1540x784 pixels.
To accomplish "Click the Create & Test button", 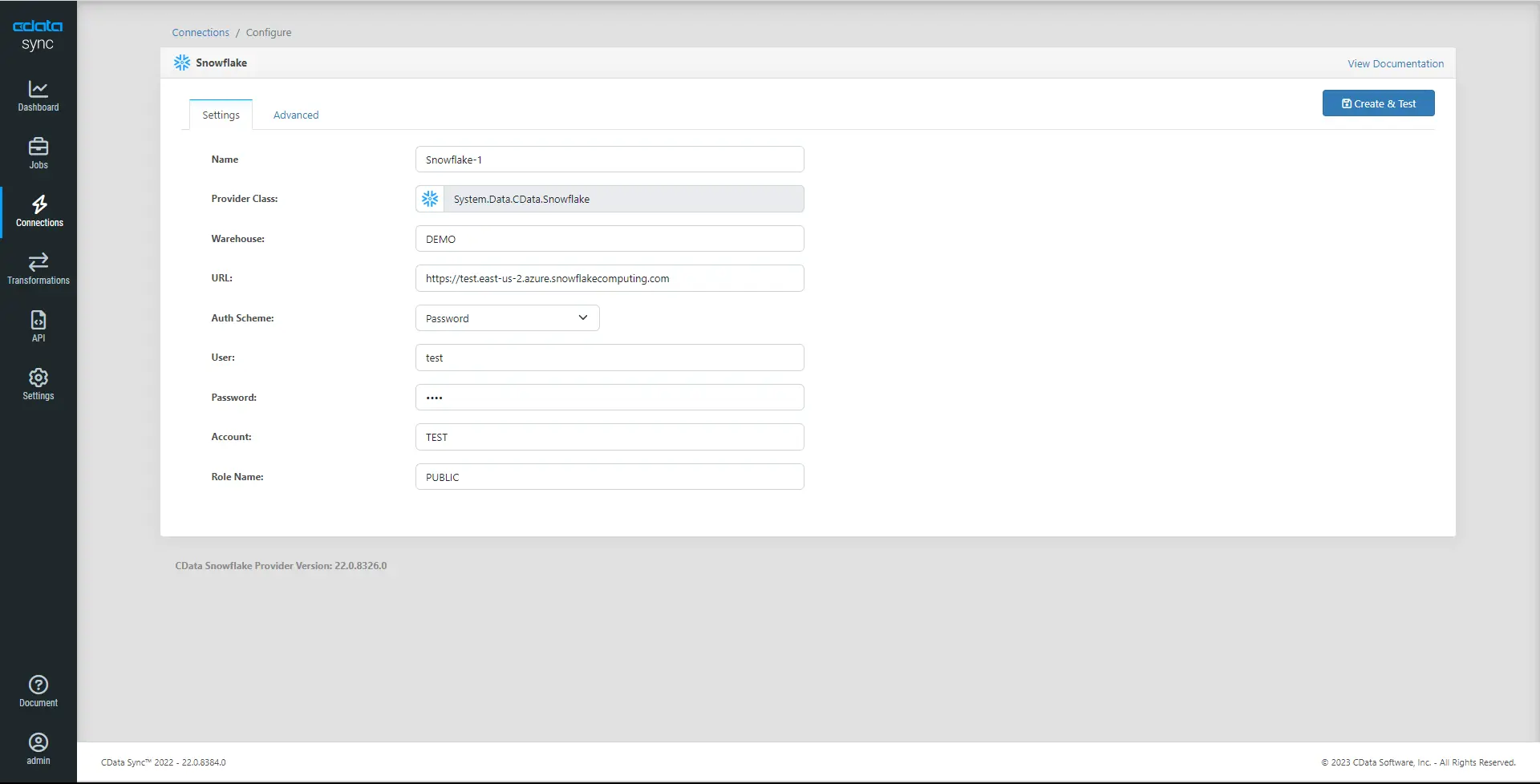I will tap(1378, 103).
